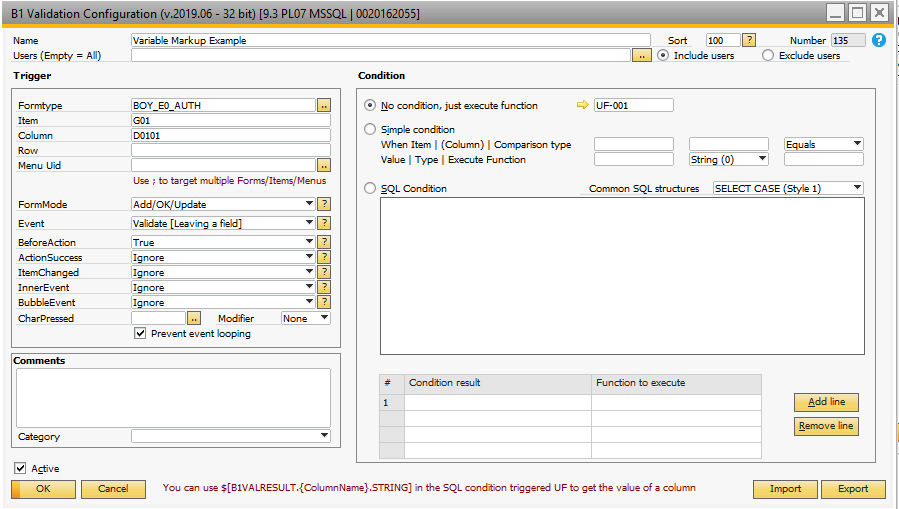Click the Add line button
899x509 pixels.
pos(826,402)
